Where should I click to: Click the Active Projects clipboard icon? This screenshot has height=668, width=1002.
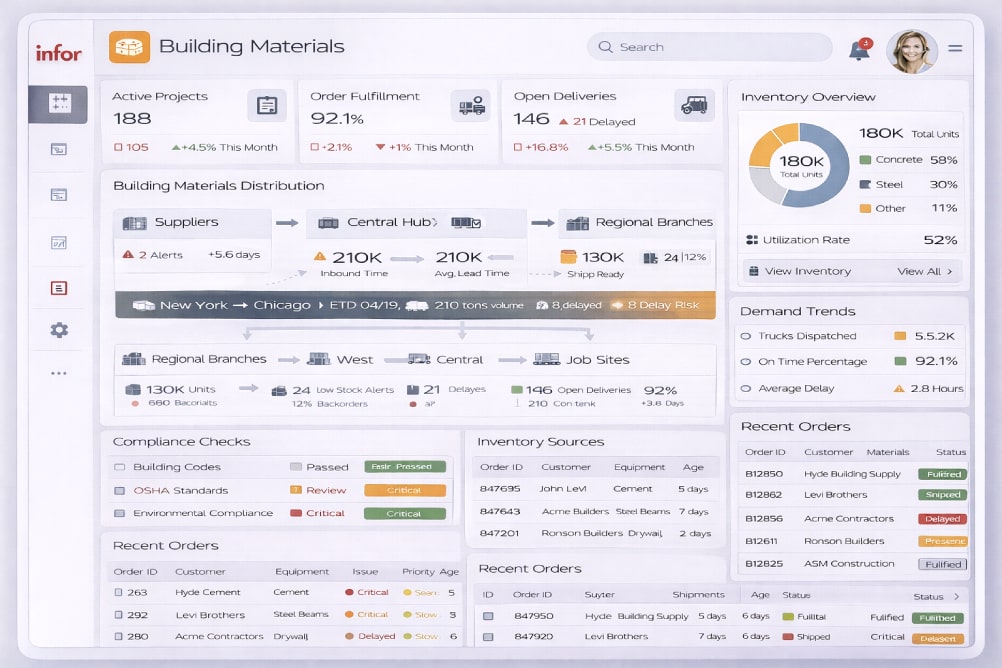coord(266,105)
